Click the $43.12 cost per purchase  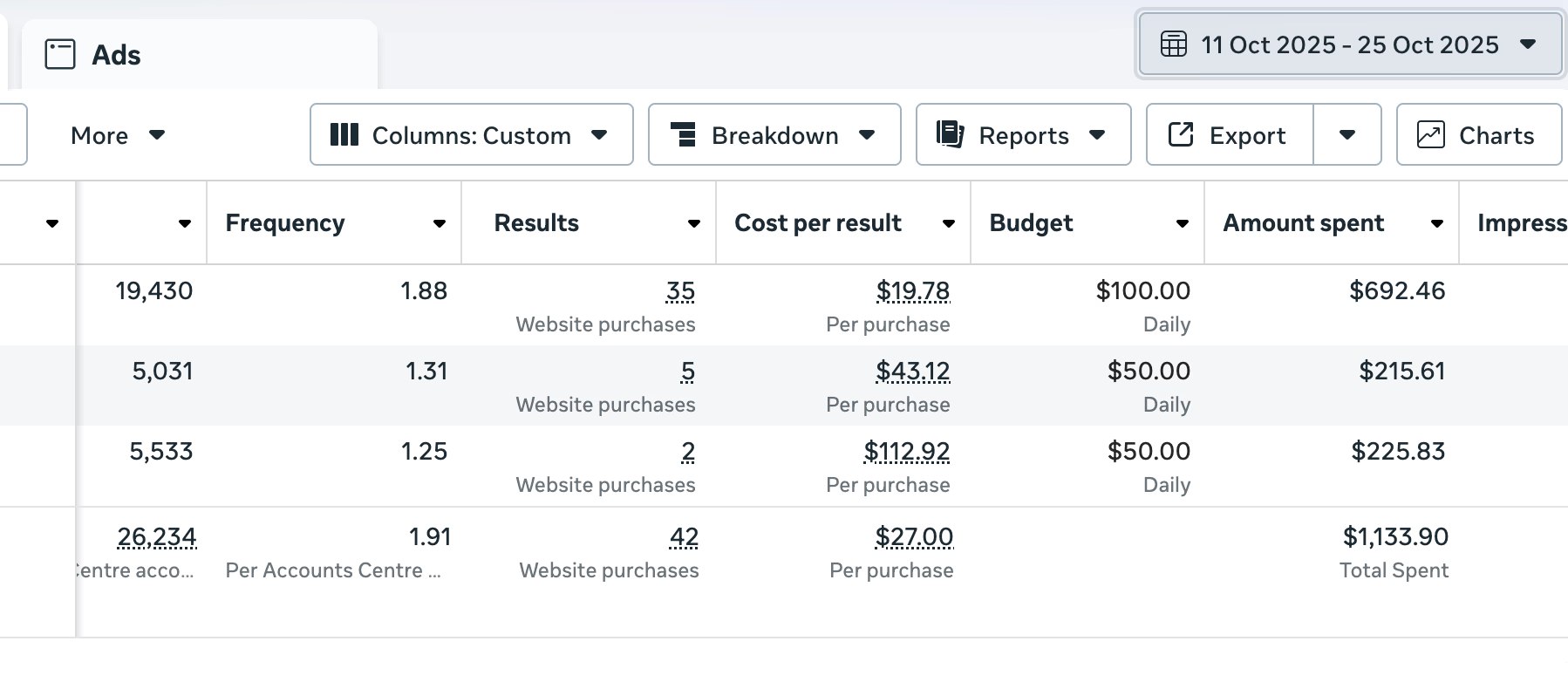[x=913, y=371]
